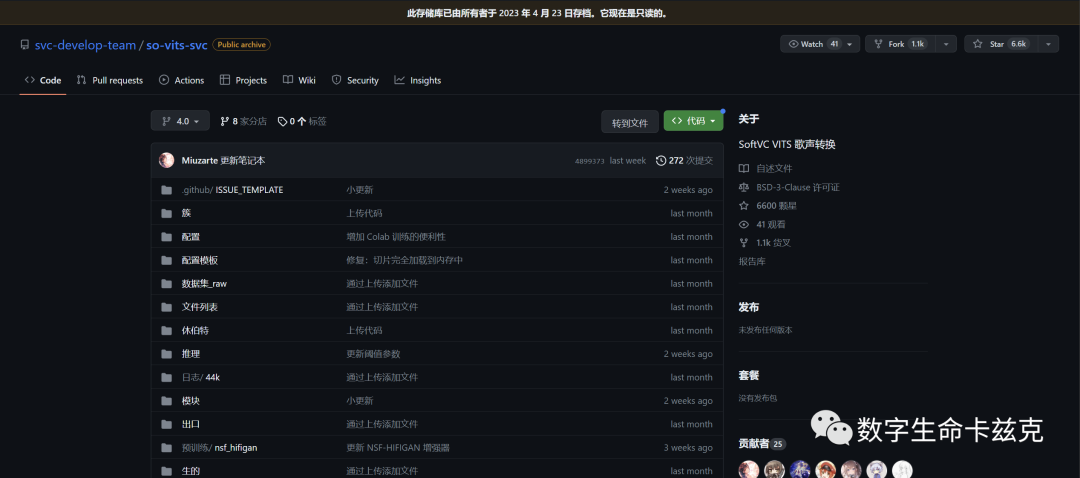Screen dimensions: 1080x478
Task: Open commit message 修复：切片完全加载到内存中
Action: click(x=404, y=260)
